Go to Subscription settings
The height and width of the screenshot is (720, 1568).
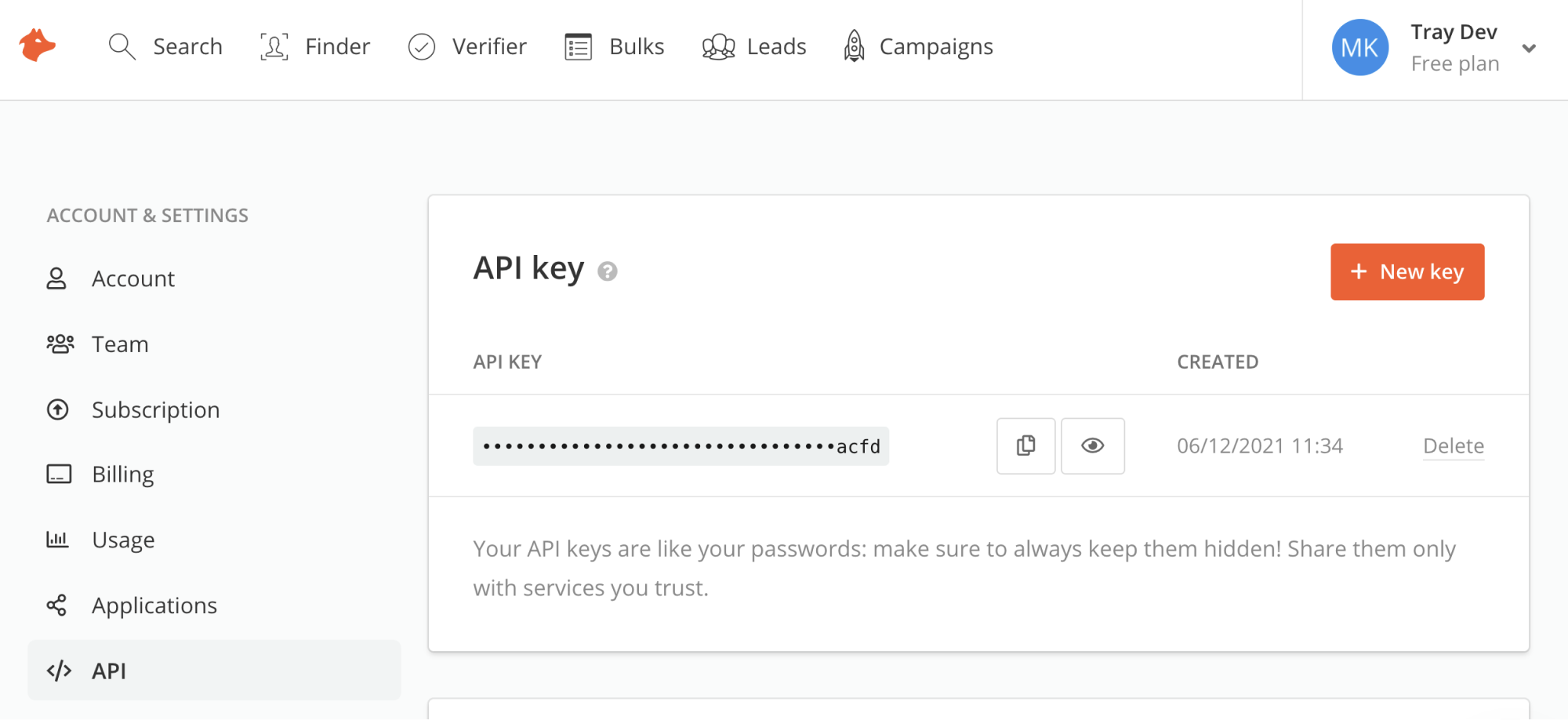(155, 409)
